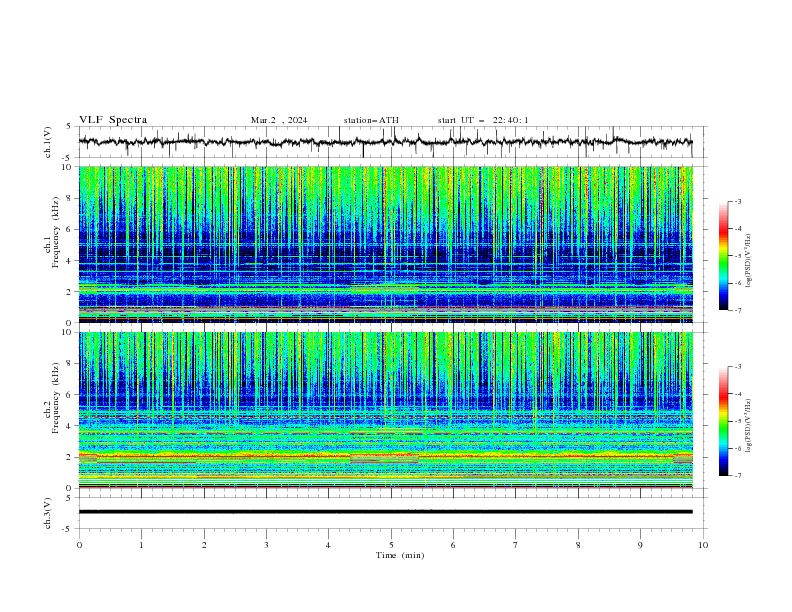Click the "start UT = 22:40: 1" text

(483, 120)
